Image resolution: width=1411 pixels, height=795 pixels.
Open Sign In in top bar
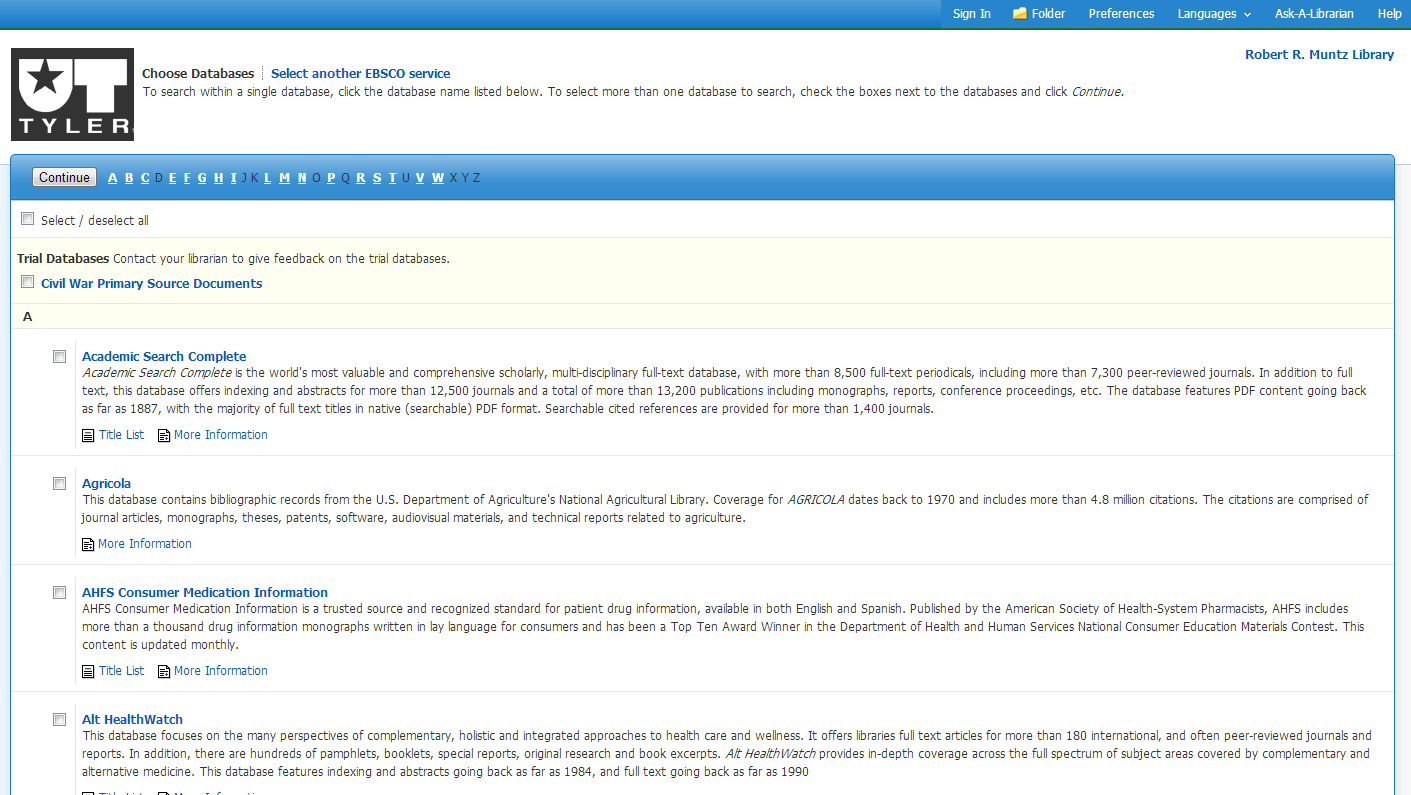click(972, 14)
